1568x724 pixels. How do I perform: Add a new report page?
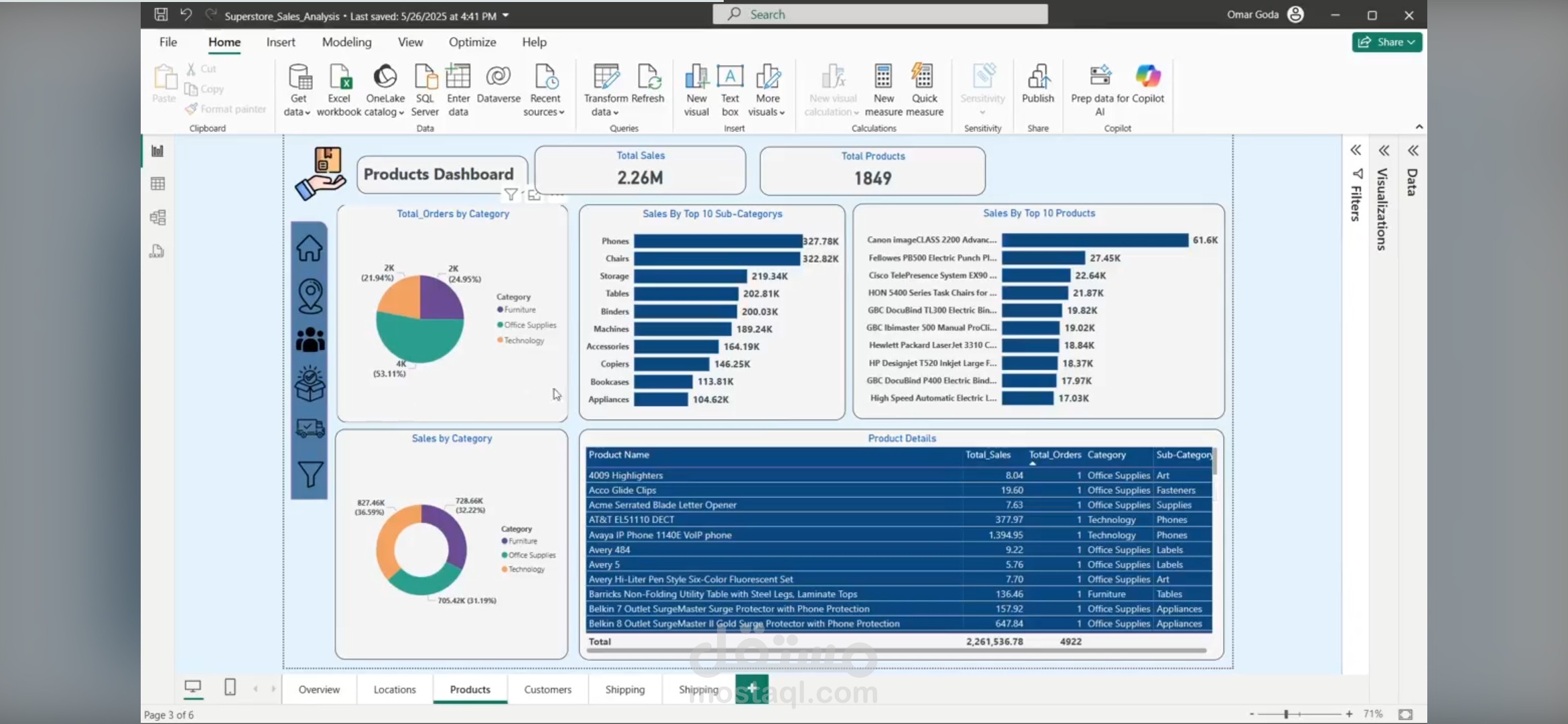(x=752, y=688)
